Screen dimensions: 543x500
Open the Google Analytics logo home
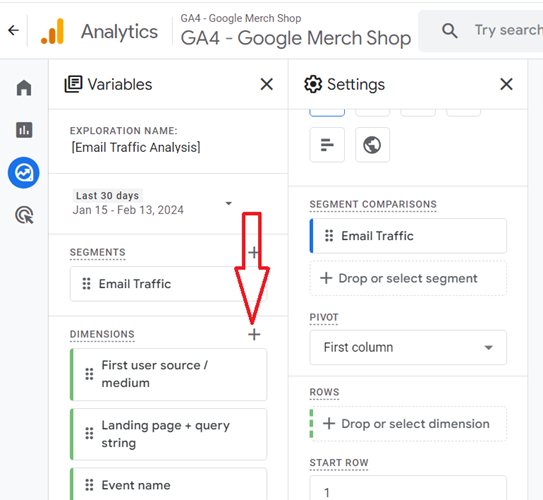pos(52,32)
